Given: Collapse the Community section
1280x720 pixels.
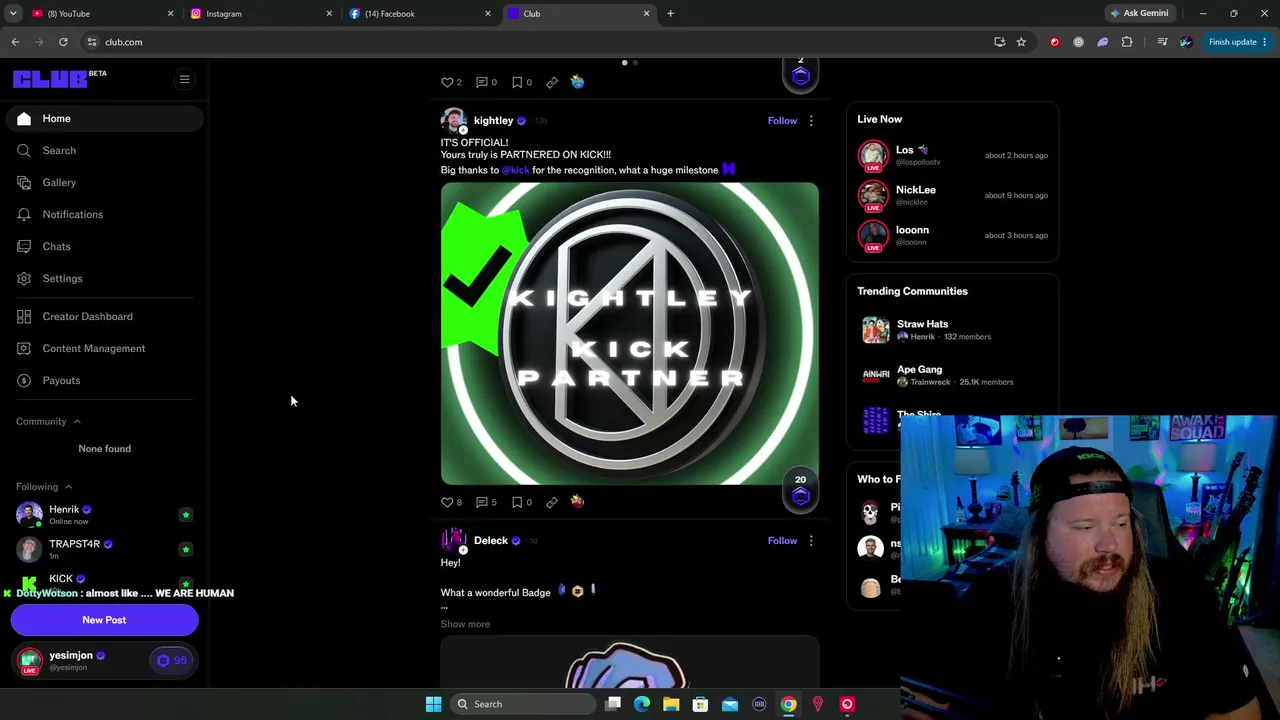Looking at the screenshot, I should [48, 421].
